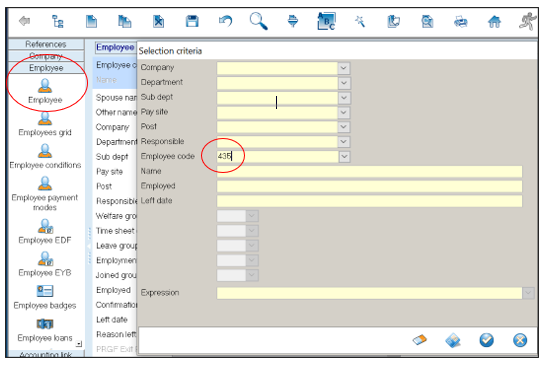Screen dimensions: 545x365
Task: Open Employee in the sidebar
Action: point(45,91)
